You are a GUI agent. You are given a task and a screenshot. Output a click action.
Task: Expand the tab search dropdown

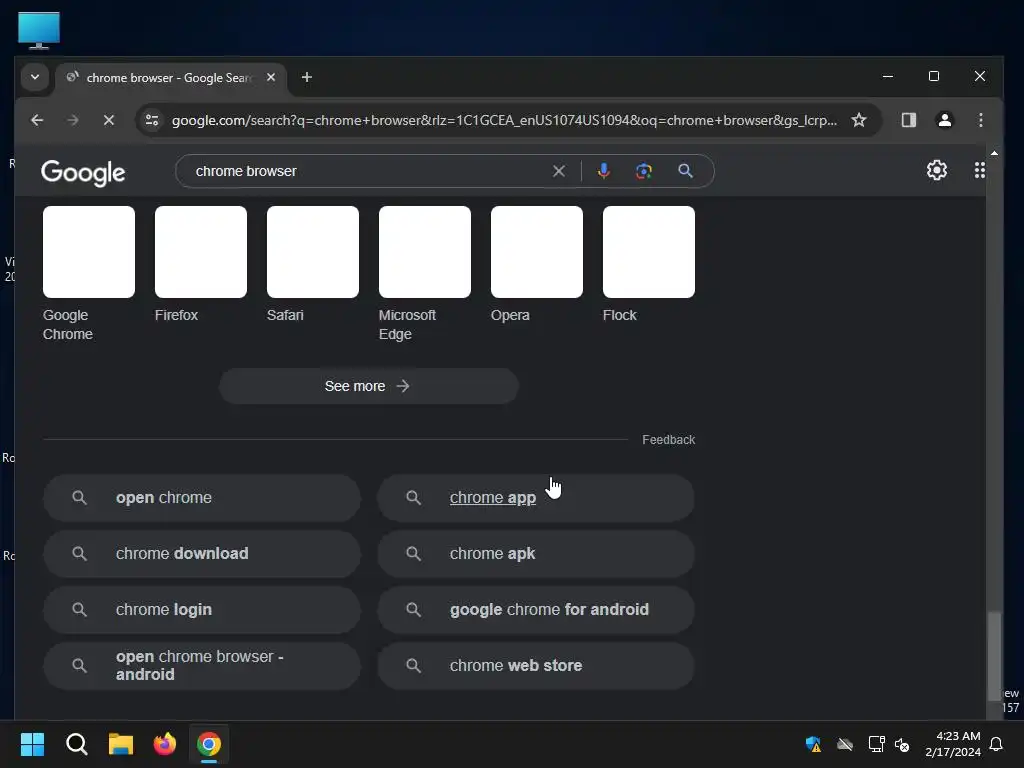pyautogui.click(x=35, y=77)
